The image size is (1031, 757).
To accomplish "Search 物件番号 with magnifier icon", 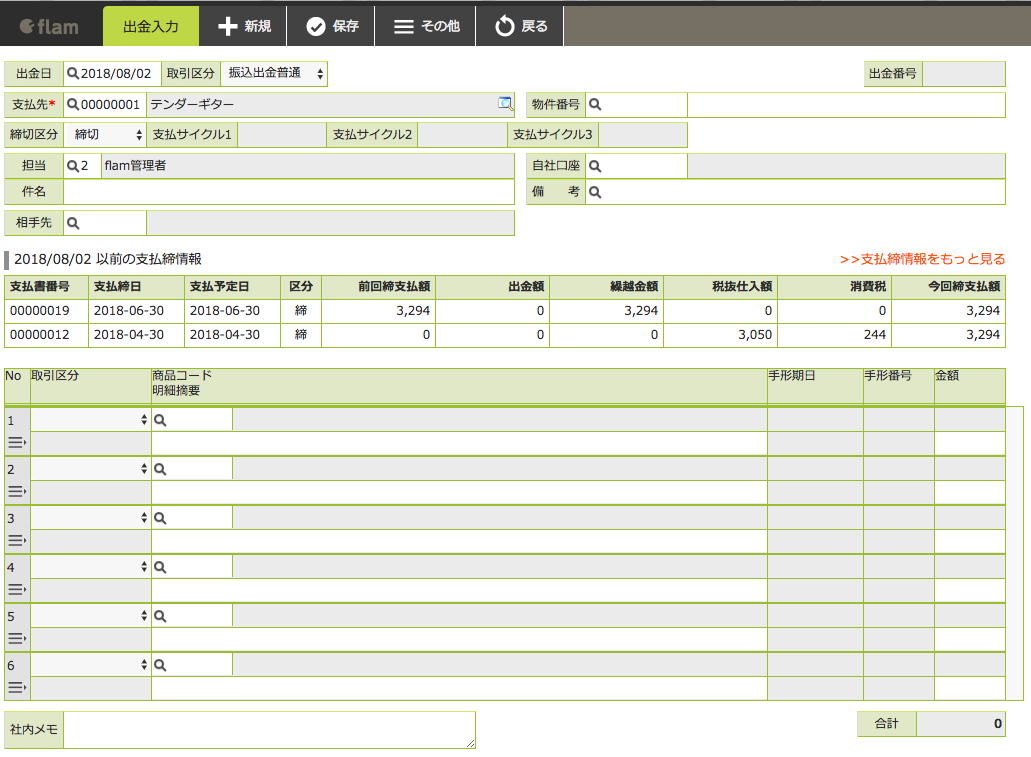I will pos(595,105).
